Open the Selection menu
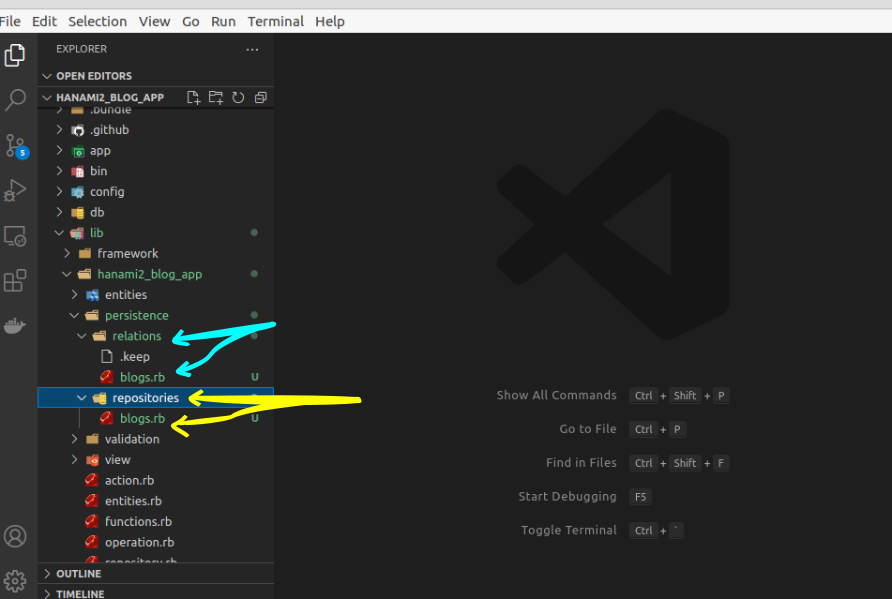 click(x=97, y=21)
